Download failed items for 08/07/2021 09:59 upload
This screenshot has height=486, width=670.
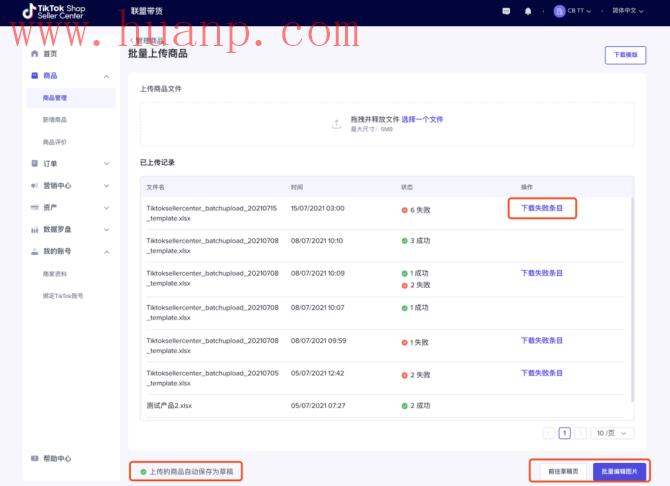coord(542,341)
